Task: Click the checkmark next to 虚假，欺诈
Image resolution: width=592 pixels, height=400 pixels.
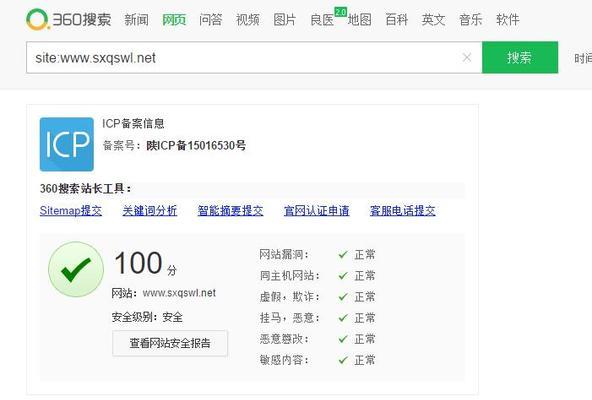Action: click(x=343, y=297)
